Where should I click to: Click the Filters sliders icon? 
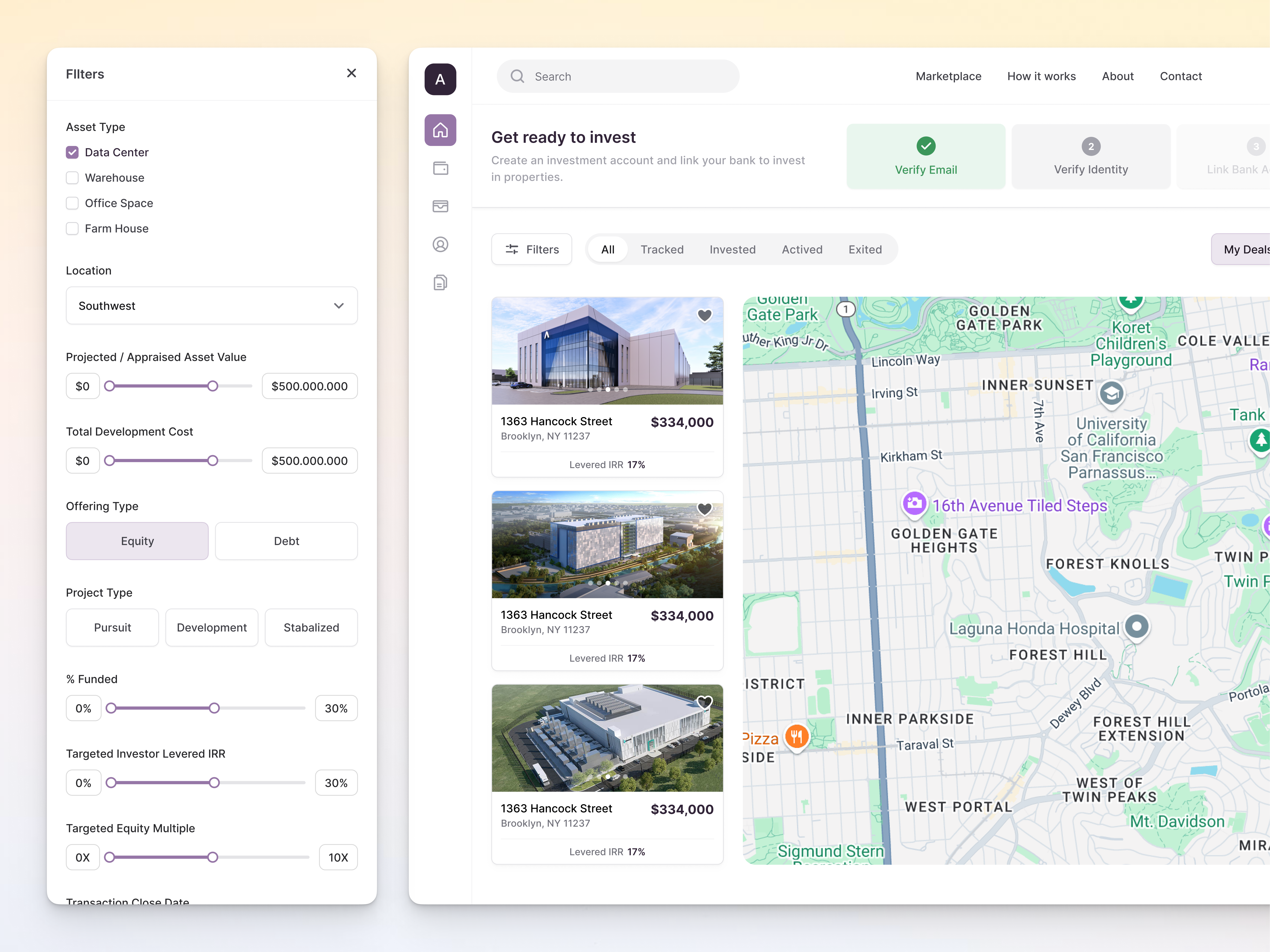point(513,249)
